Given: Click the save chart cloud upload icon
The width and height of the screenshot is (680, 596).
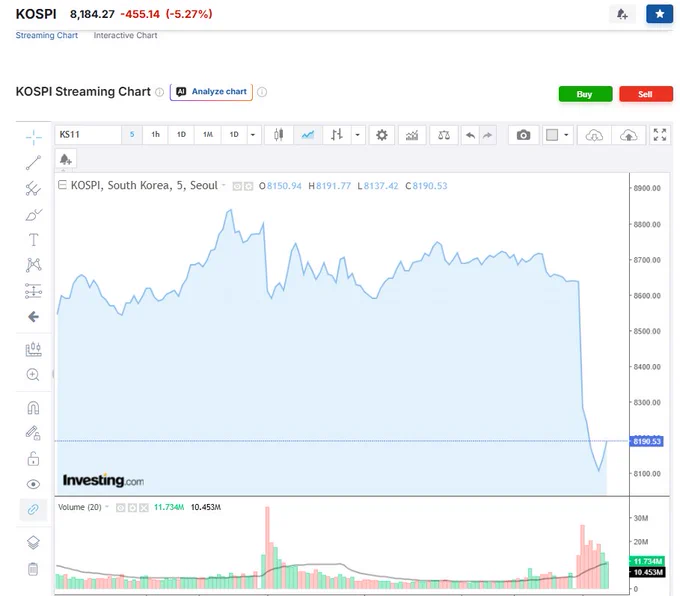Looking at the screenshot, I should pyautogui.click(x=628, y=135).
